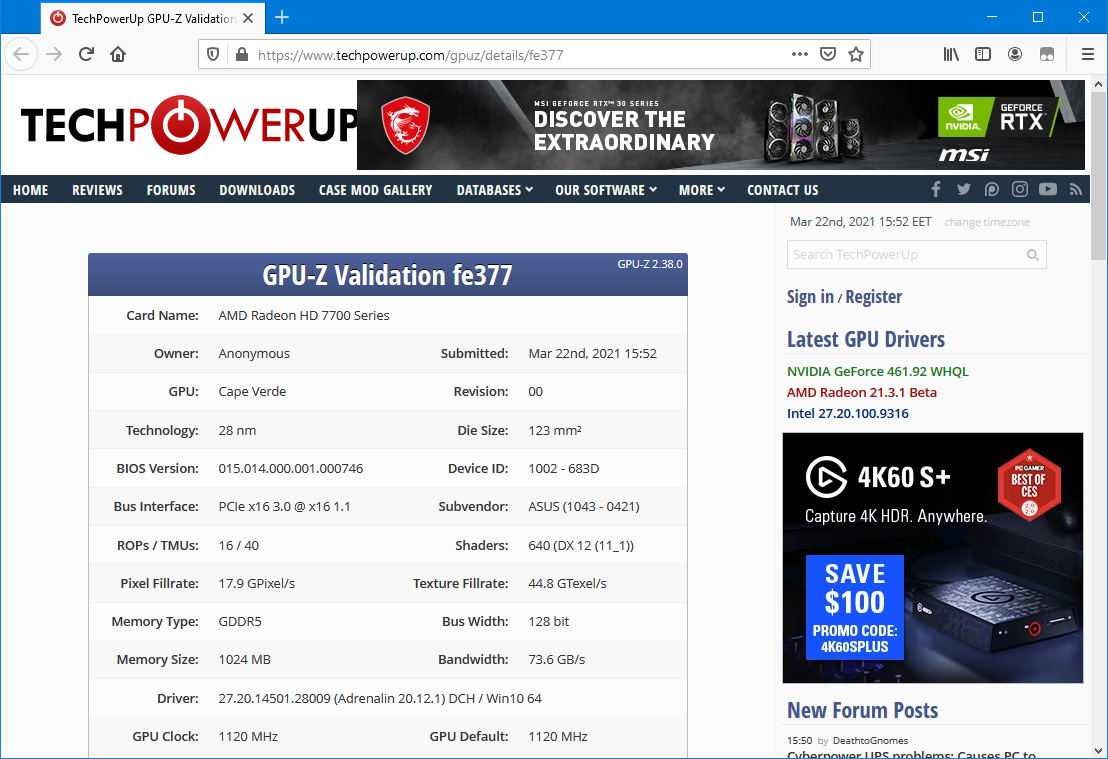1108x759 pixels.
Task: Open a new browser tab
Action: click(x=282, y=18)
